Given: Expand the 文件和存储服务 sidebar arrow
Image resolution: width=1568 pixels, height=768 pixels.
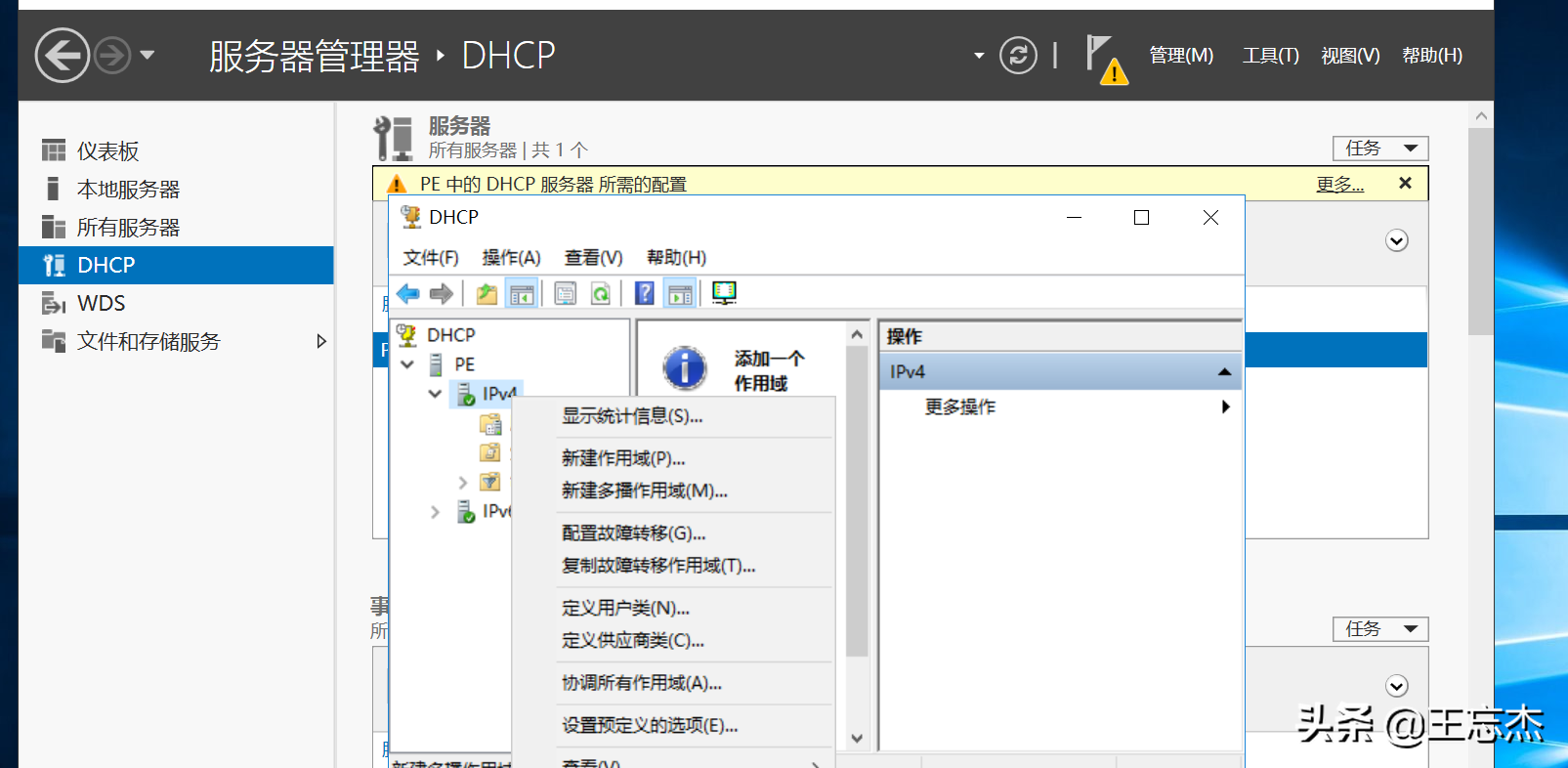Looking at the screenshot, I should [321, 341].
